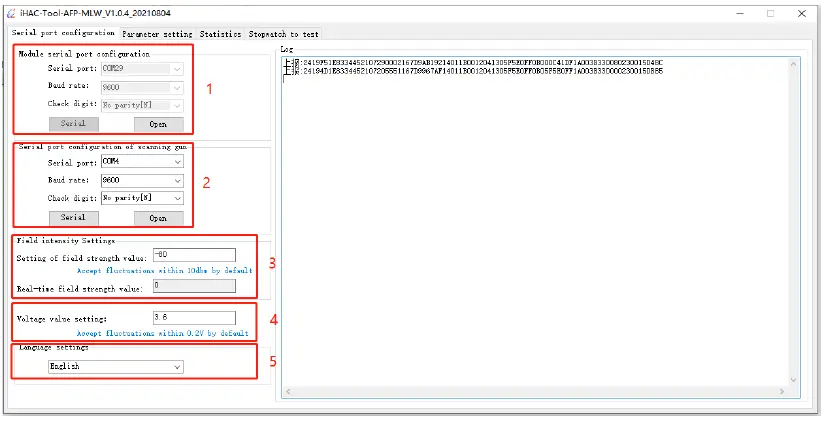The height and width of the screenshot is (422, 823).
Task: Select the Serial port configuration tab
Action: coord(63,33)
